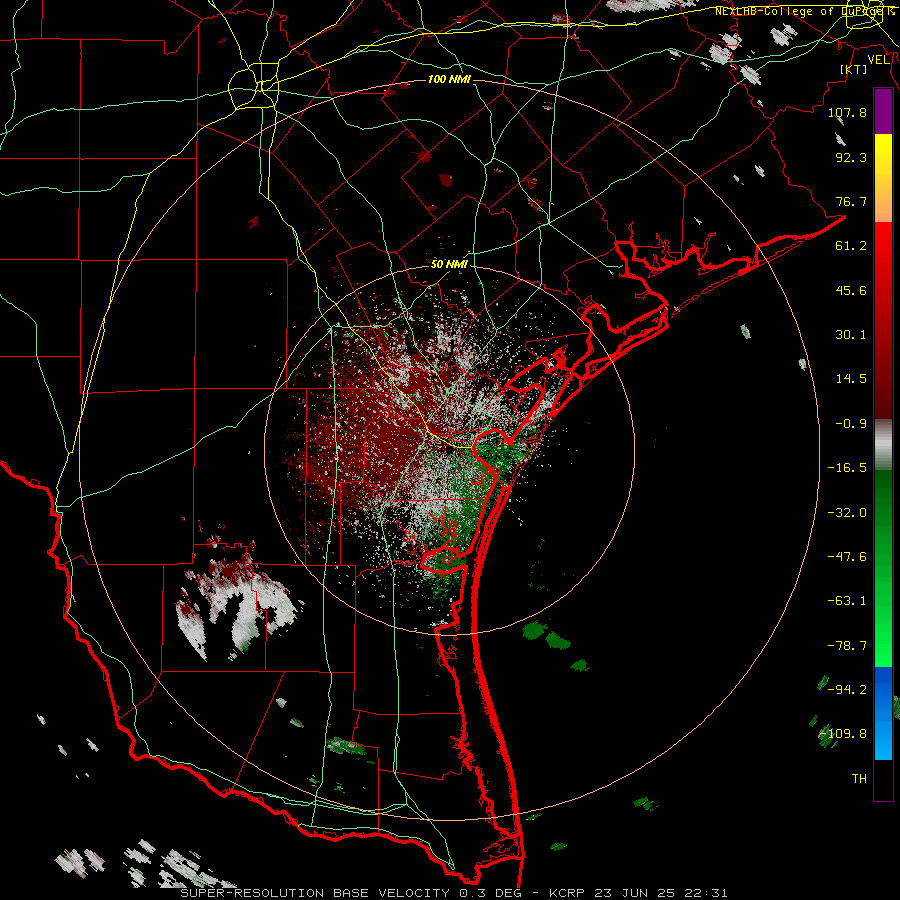The image size is (900, 900).
Task: Click the -32.0 velocity scale value
Action: (847, 513)
